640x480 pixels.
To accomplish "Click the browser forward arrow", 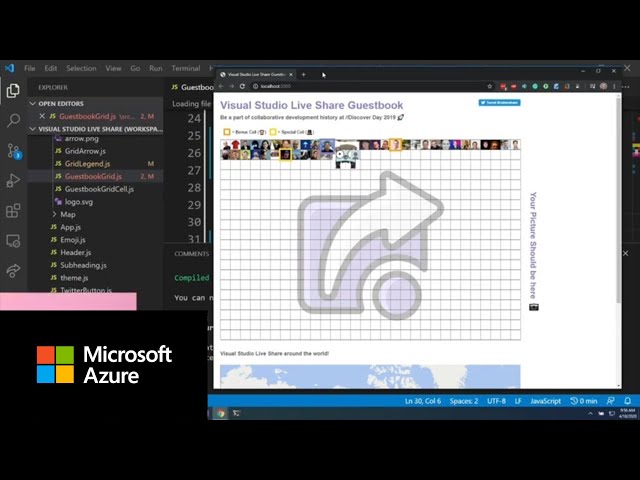I will coord(231,86).
